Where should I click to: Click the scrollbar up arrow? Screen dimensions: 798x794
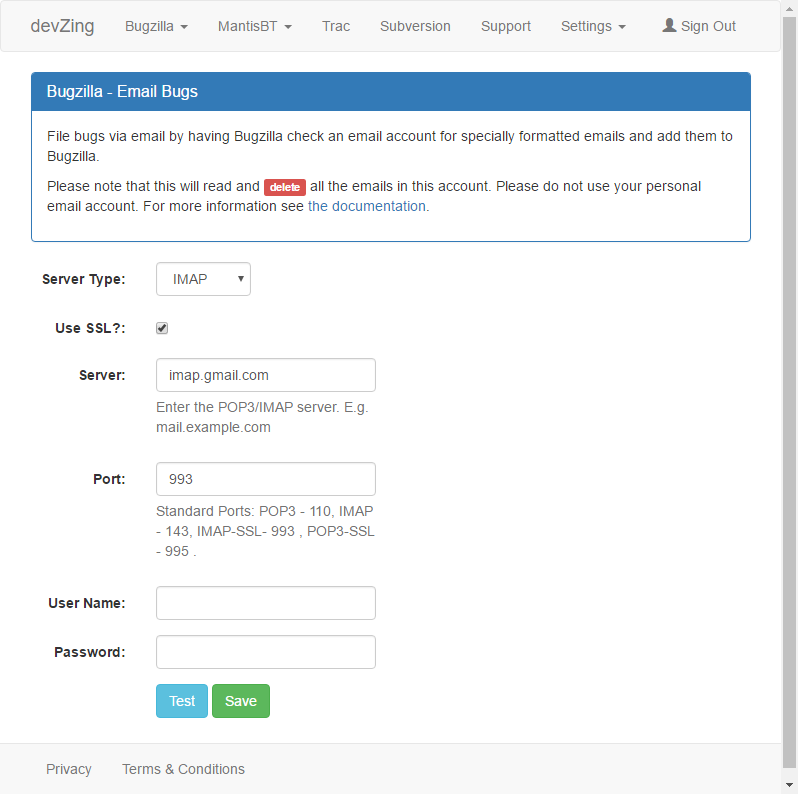(789, 9)
